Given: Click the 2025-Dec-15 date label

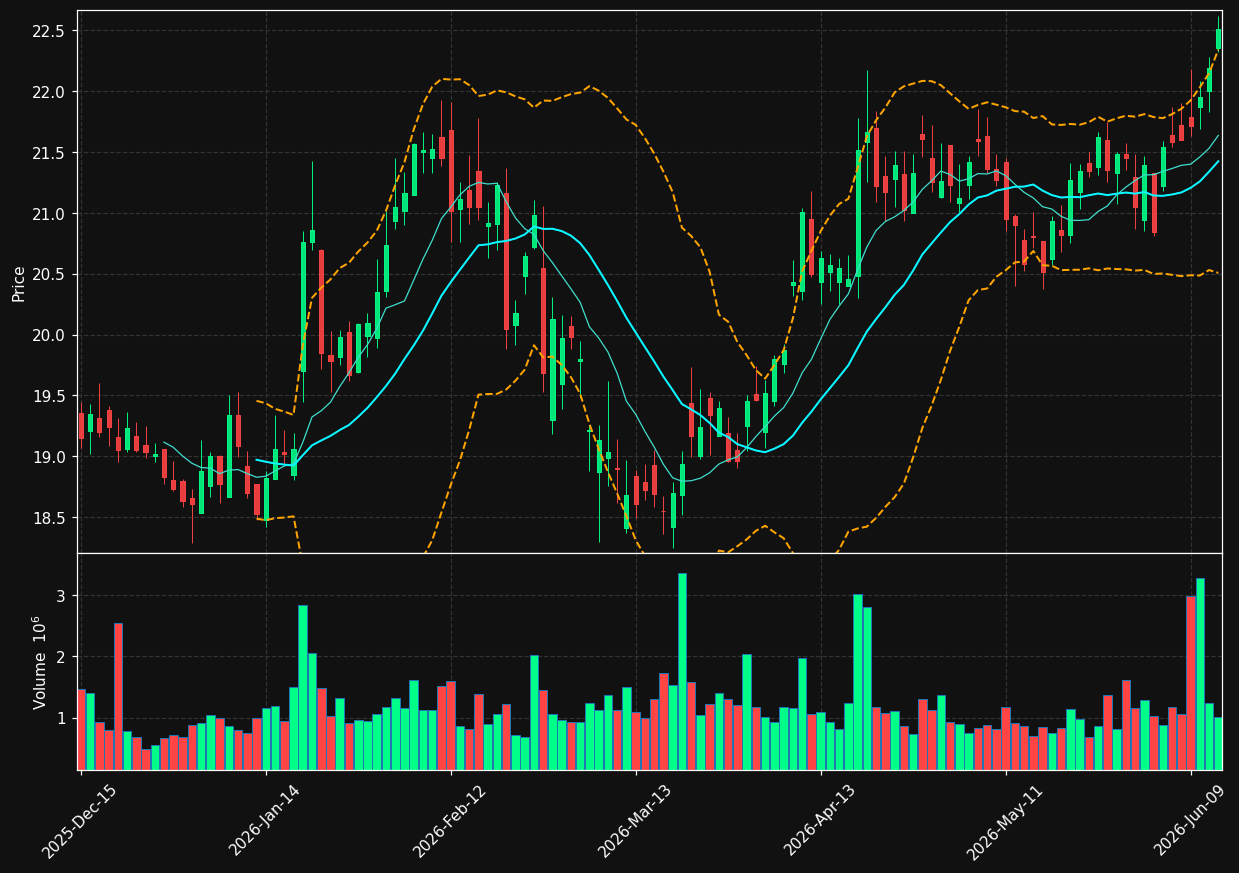Looking at the screenshot, I should click(80, 821).
